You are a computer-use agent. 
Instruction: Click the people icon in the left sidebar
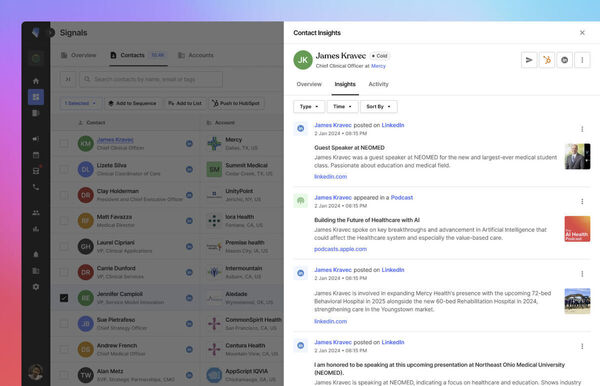tap(36, 213)
